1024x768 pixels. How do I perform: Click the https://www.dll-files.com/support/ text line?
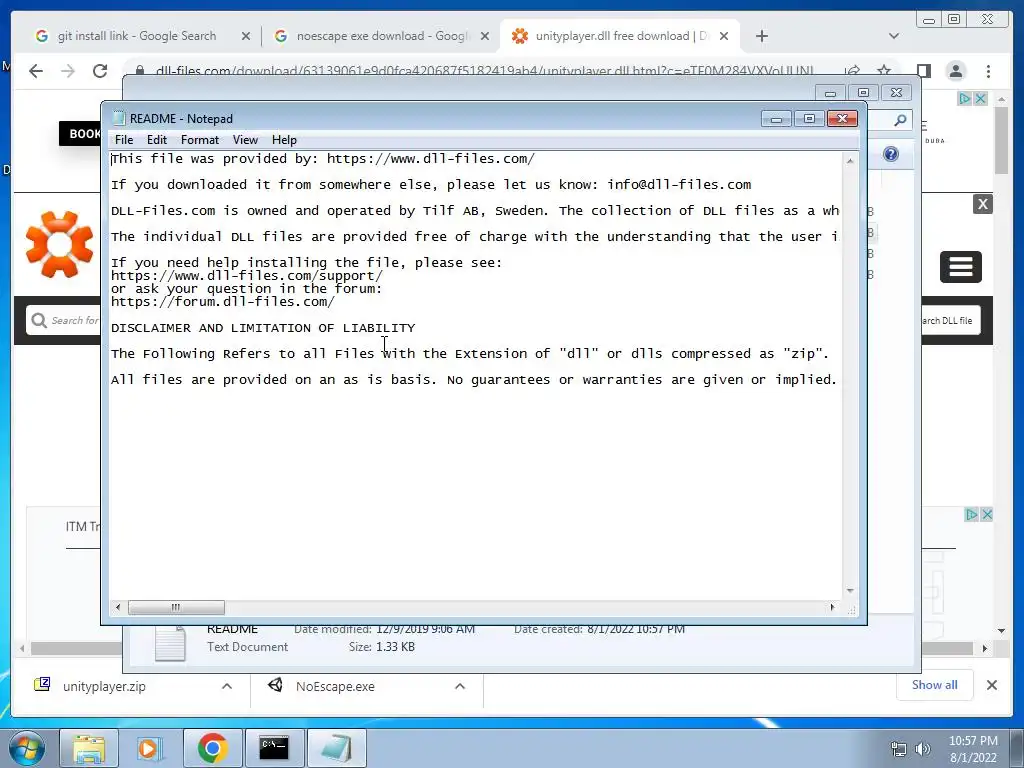(x=247, y=276)
